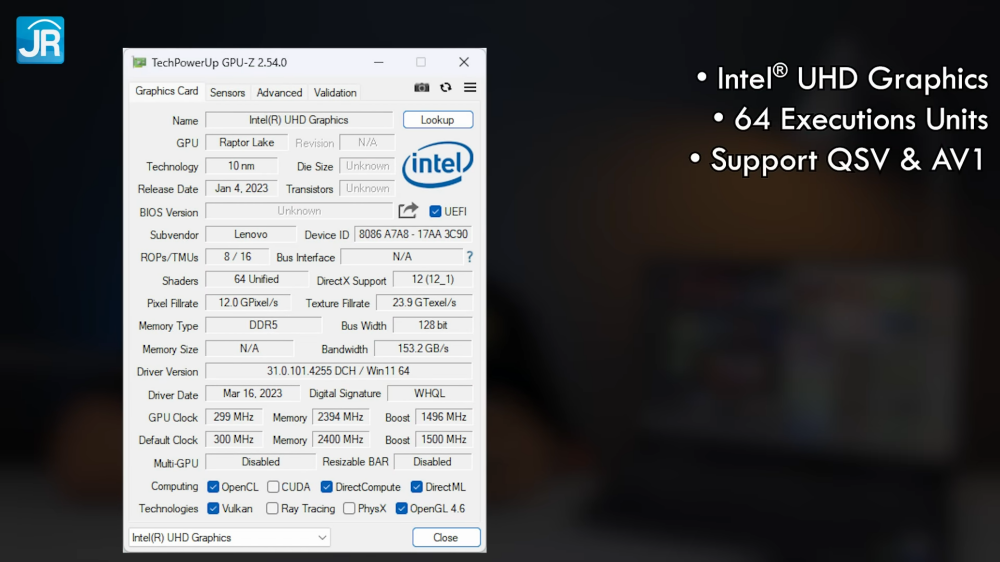This screenshot has width=1000, height=562.
Task: Click the Close button at bottom
Action: pos(446,538)
